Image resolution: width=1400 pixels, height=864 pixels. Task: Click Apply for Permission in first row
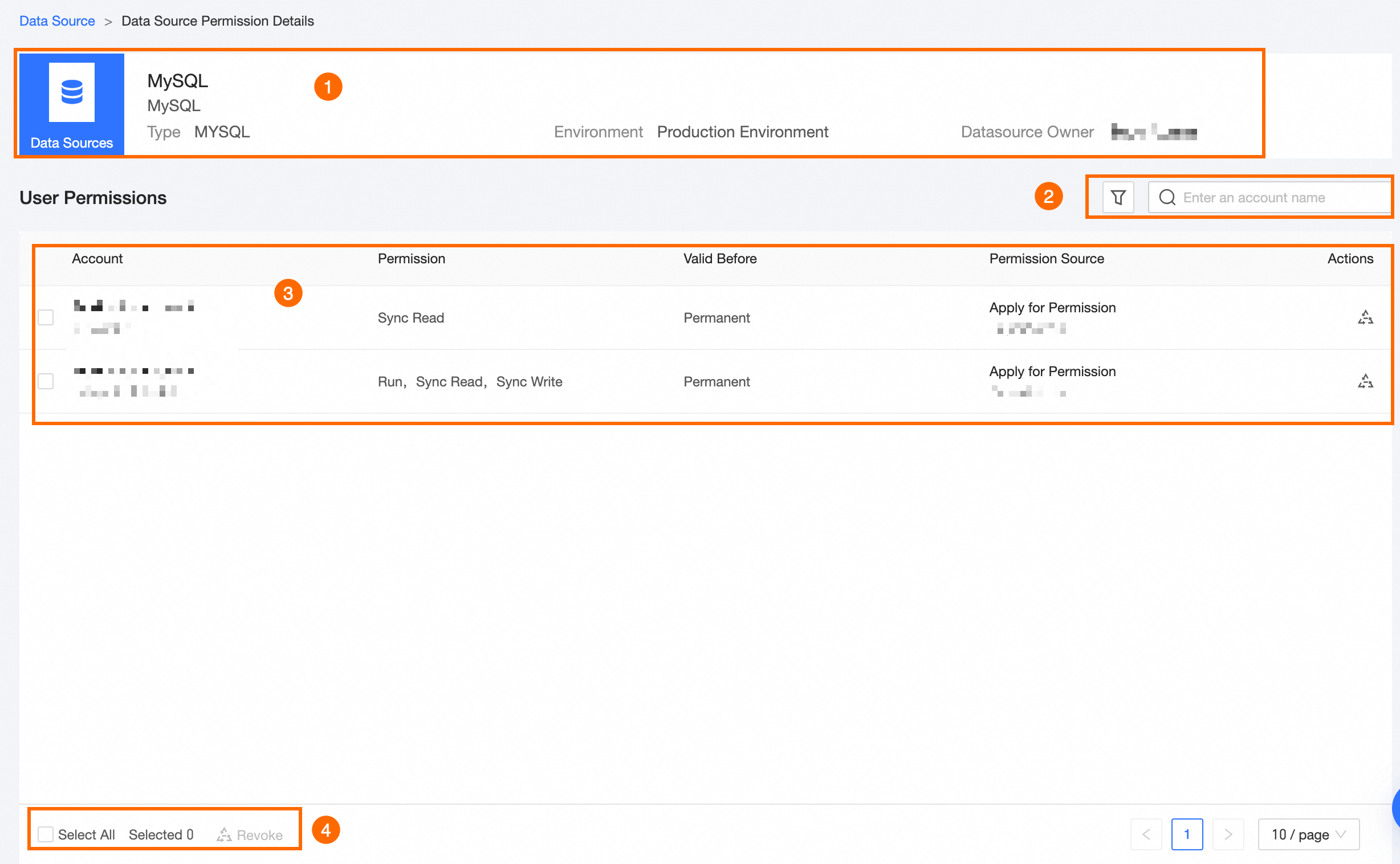(x=1052, y=308)
